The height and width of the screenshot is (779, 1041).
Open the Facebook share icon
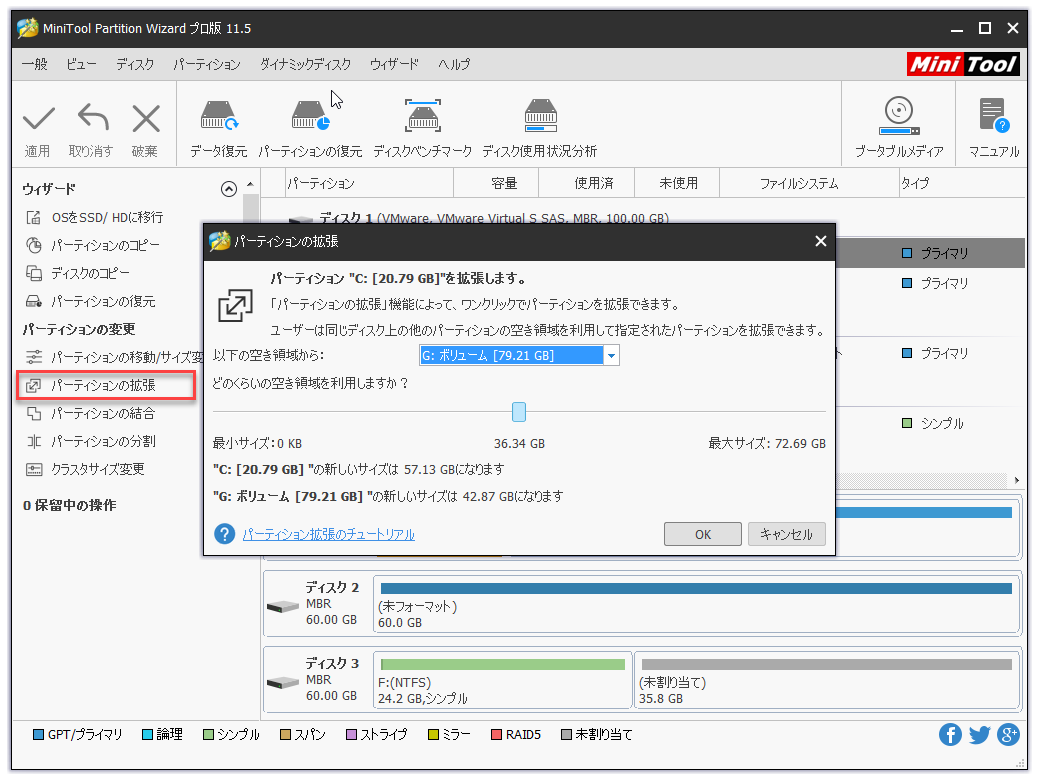click(950, 735)
